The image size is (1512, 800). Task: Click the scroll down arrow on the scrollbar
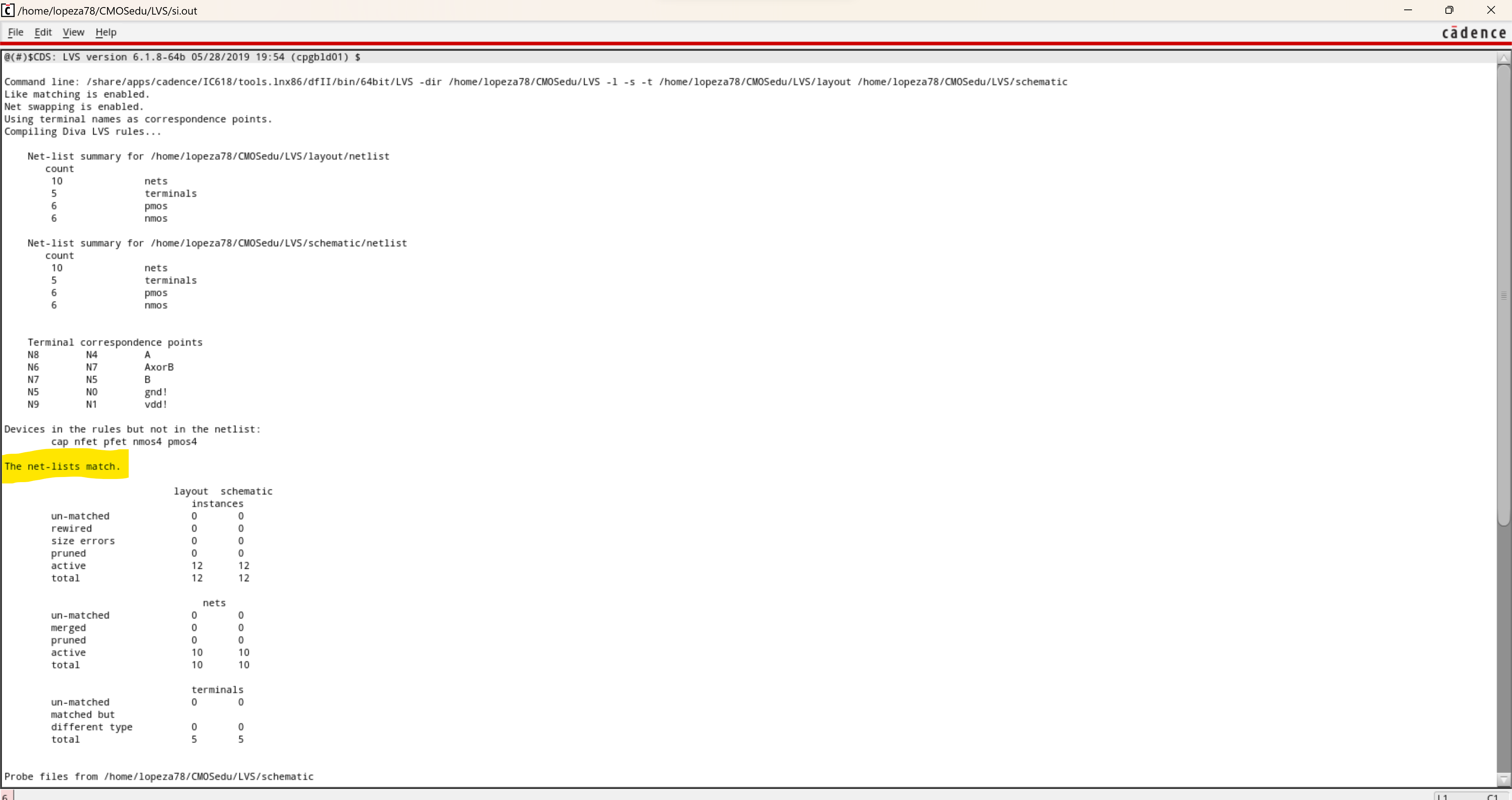[1503, 780]
